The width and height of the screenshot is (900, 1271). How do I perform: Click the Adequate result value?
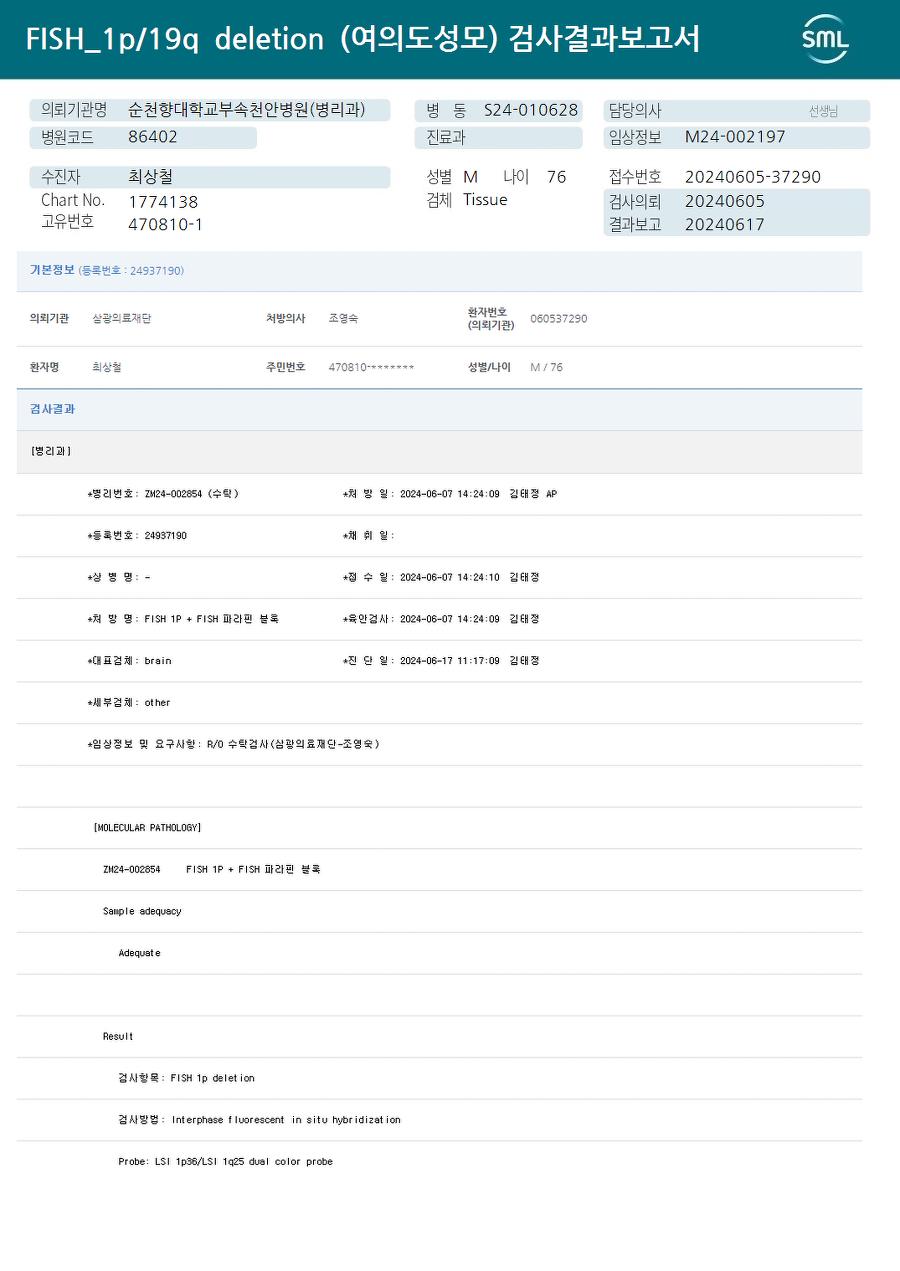pos(139,953)
